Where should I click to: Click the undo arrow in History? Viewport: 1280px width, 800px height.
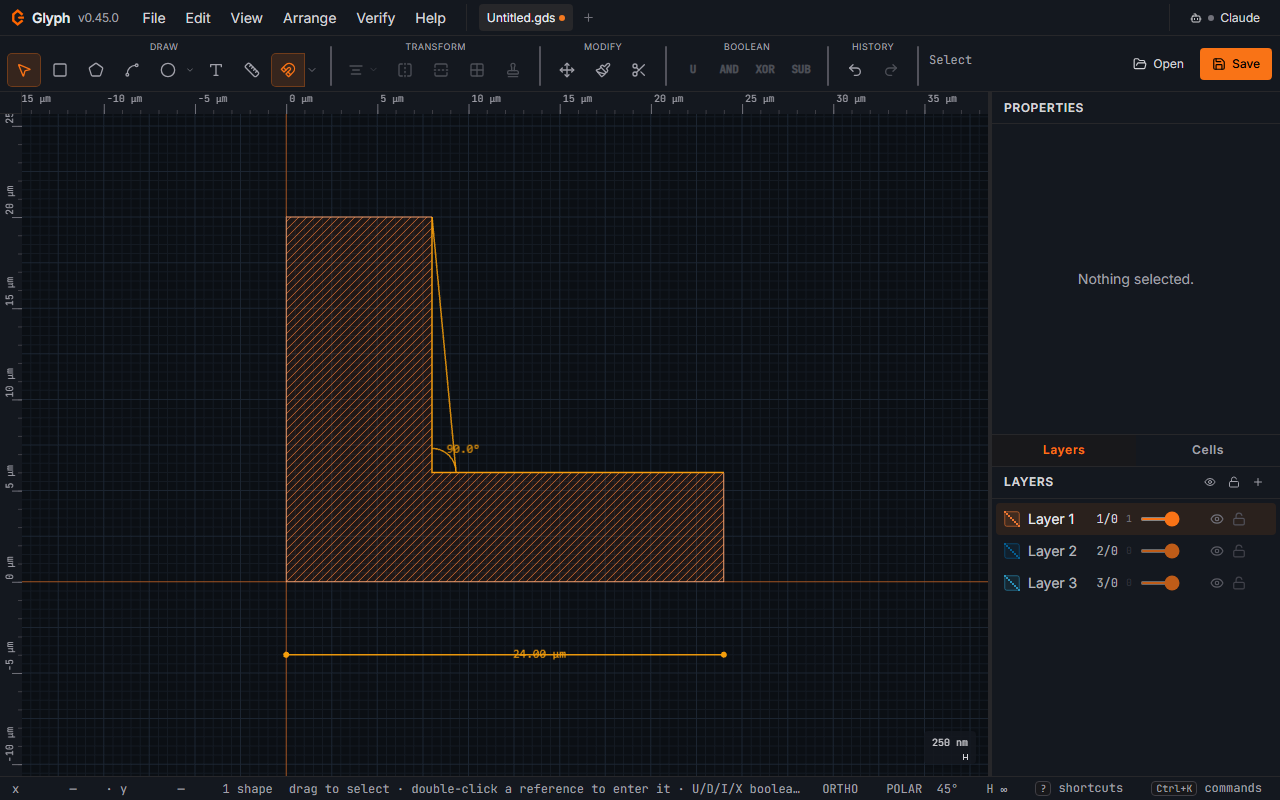tap(855, 70)
